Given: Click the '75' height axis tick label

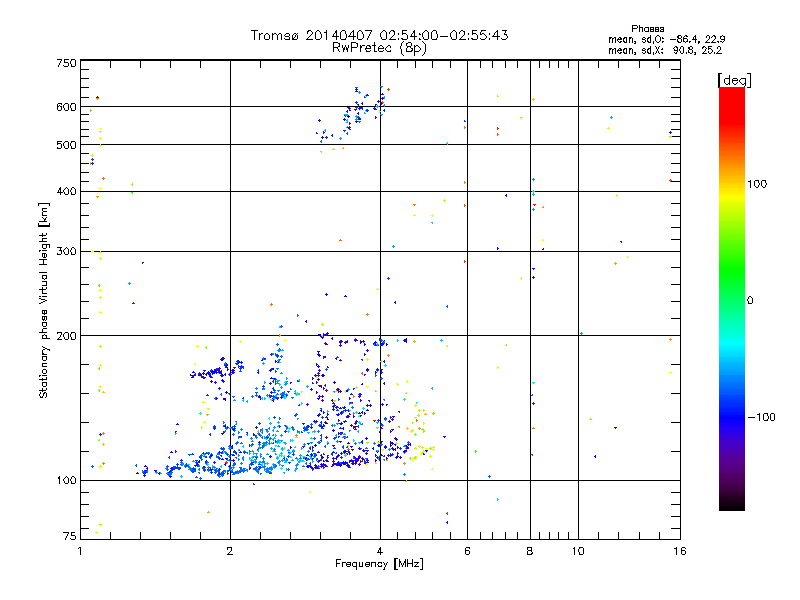Looking at the screenshot, I should pos(70,536).
